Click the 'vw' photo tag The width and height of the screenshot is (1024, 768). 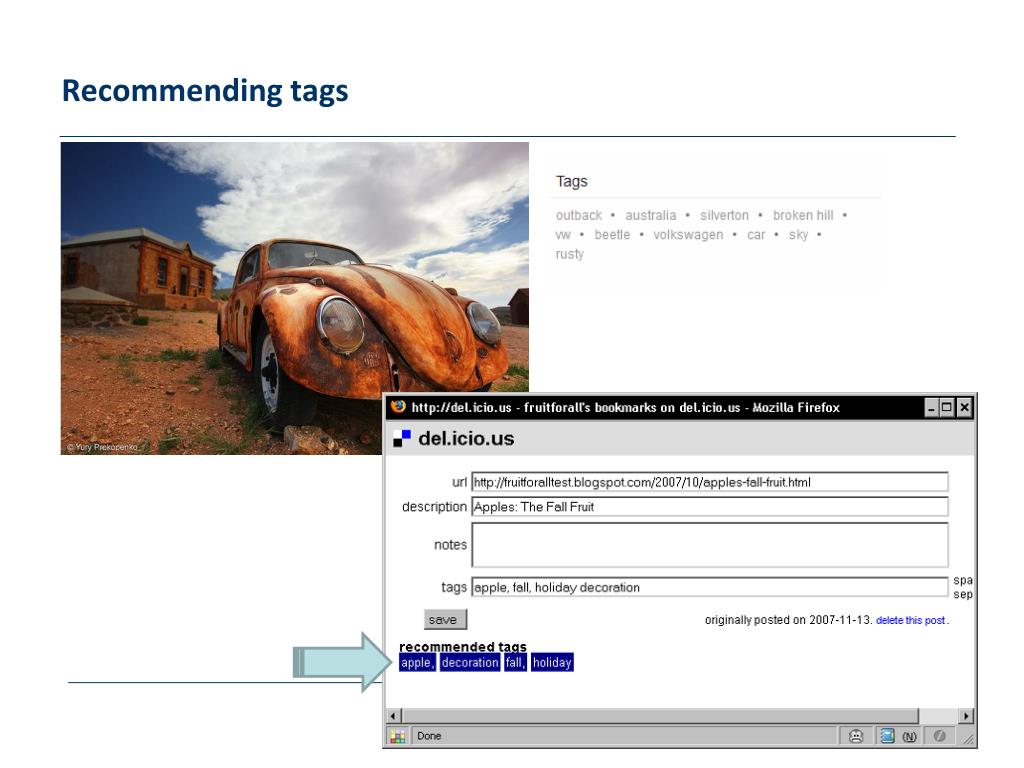563,235
